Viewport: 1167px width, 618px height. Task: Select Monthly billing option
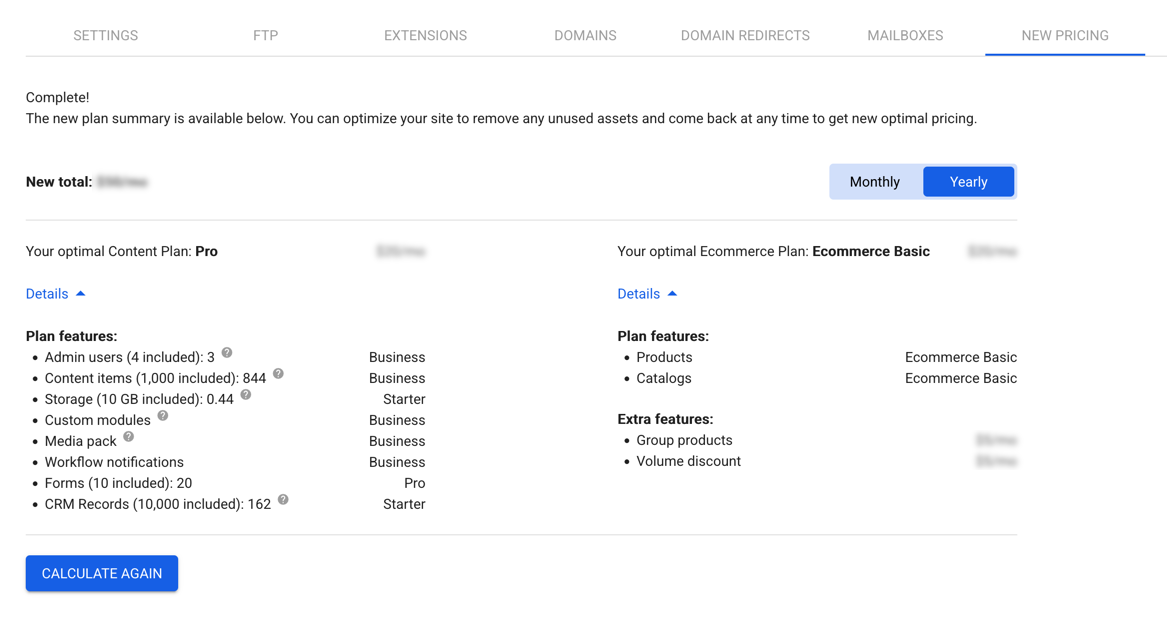point(874,181)
